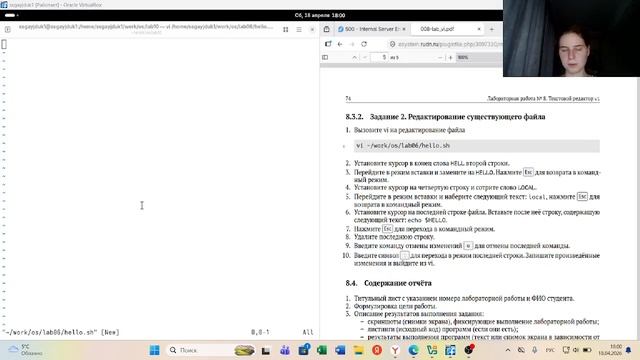Open the notification bell in the taskbar
Image resolution: width=640 pixels, height=360 pixels.
629,350
